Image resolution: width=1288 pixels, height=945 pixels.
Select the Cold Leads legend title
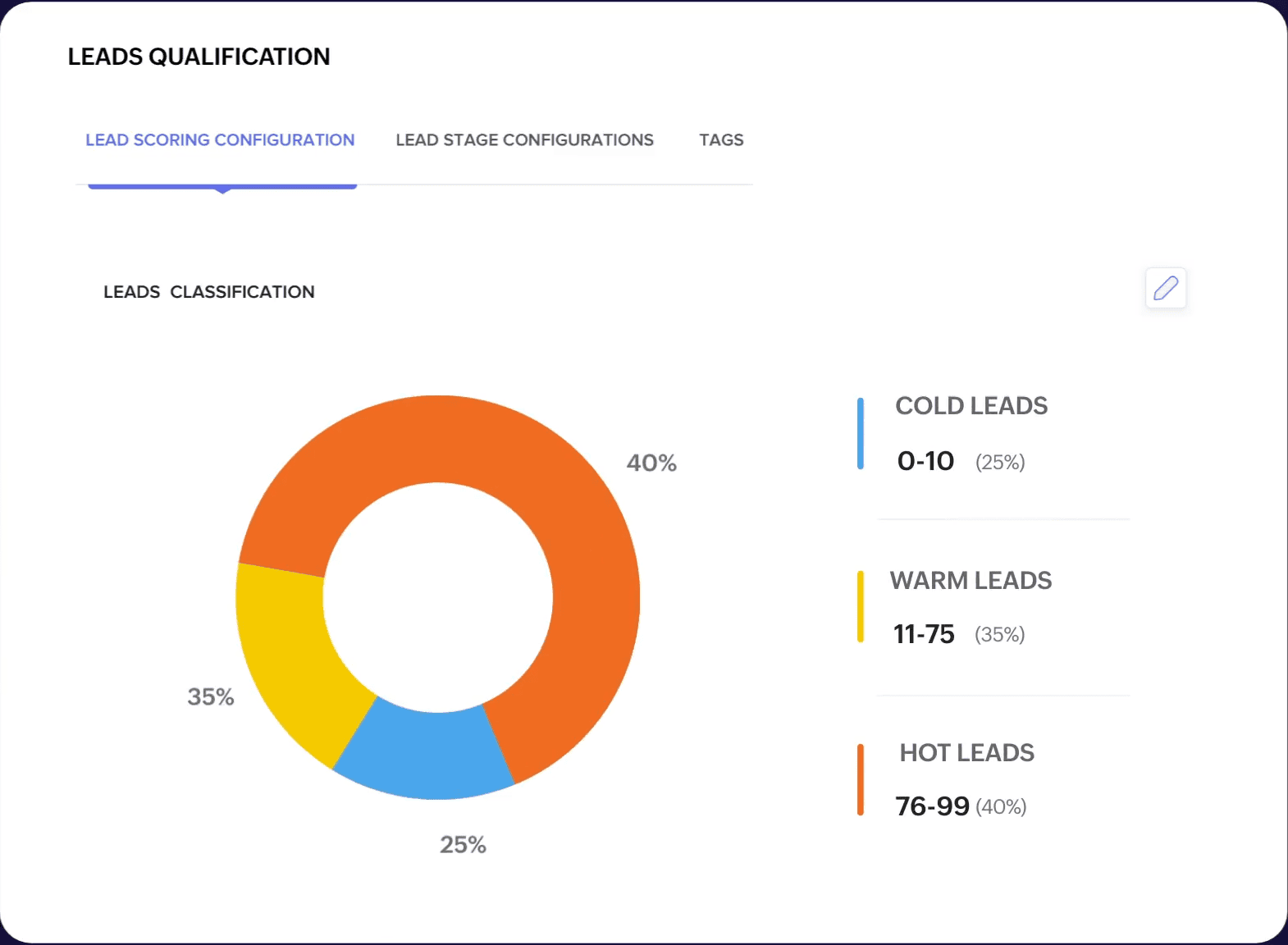971,406
